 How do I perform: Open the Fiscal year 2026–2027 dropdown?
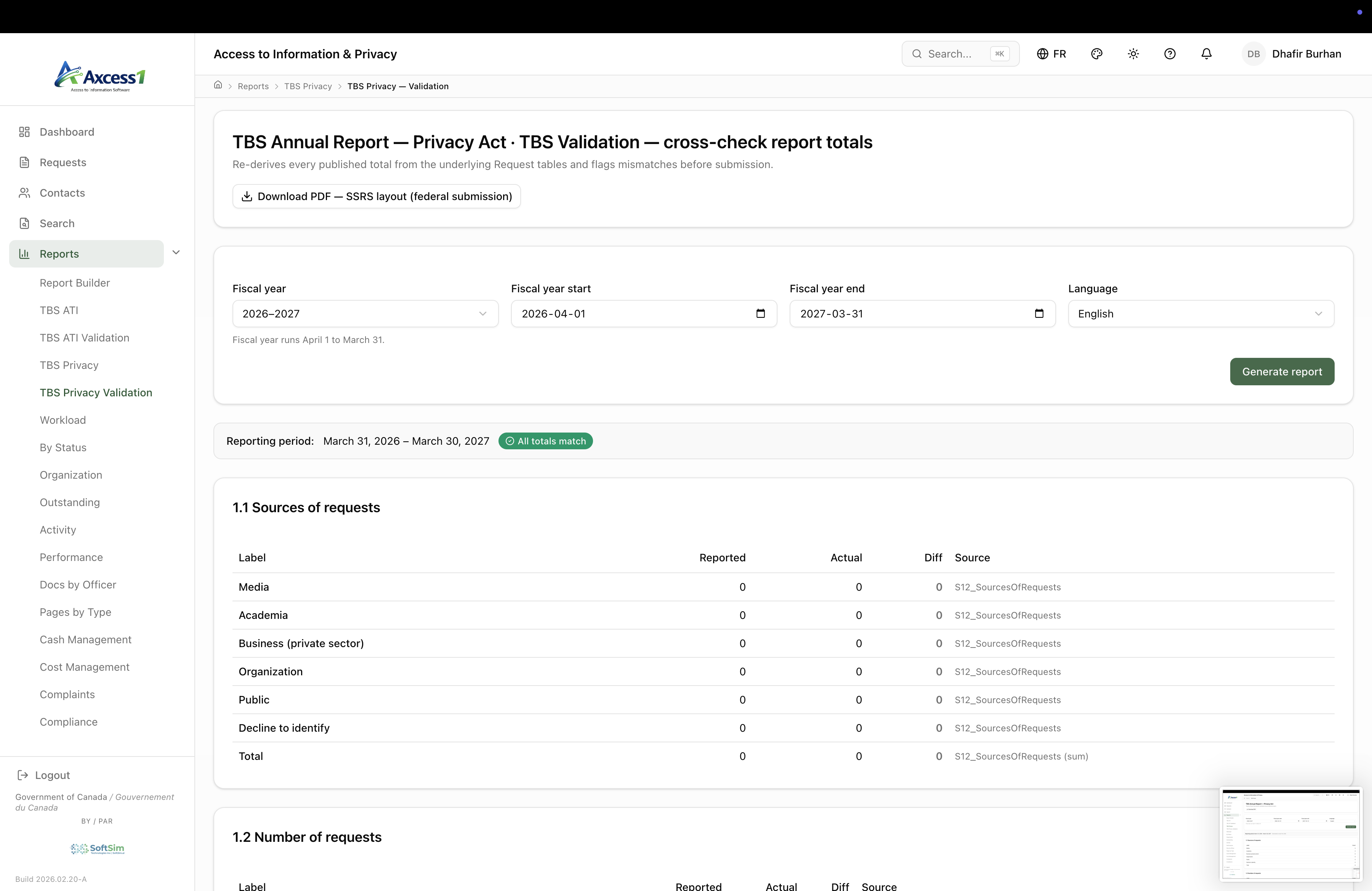(x=365, y=314)
